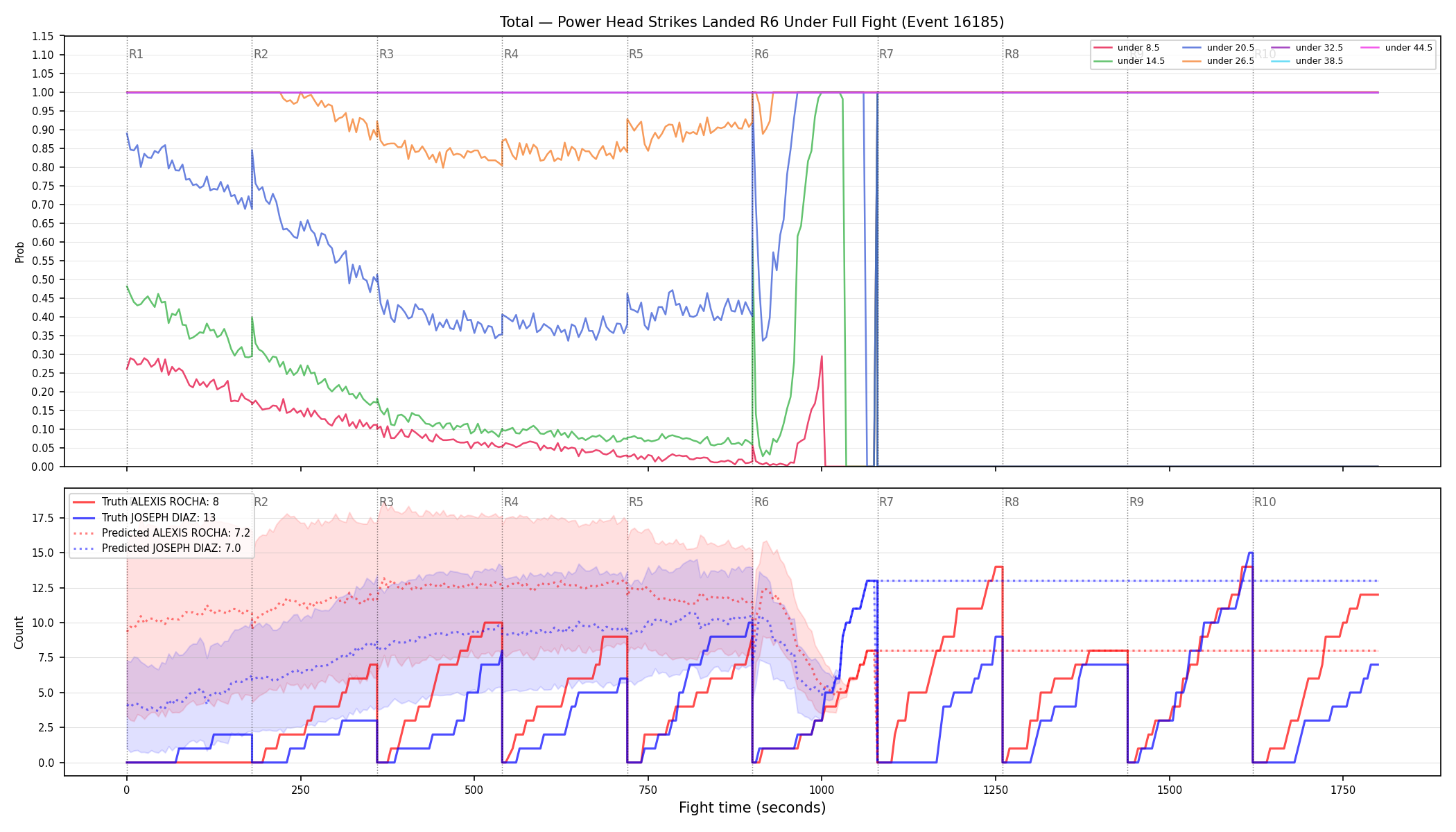Select the R5 round label in the Count chart
Viewport: 1456px width, 832px height.
click(x=636, y=502)
